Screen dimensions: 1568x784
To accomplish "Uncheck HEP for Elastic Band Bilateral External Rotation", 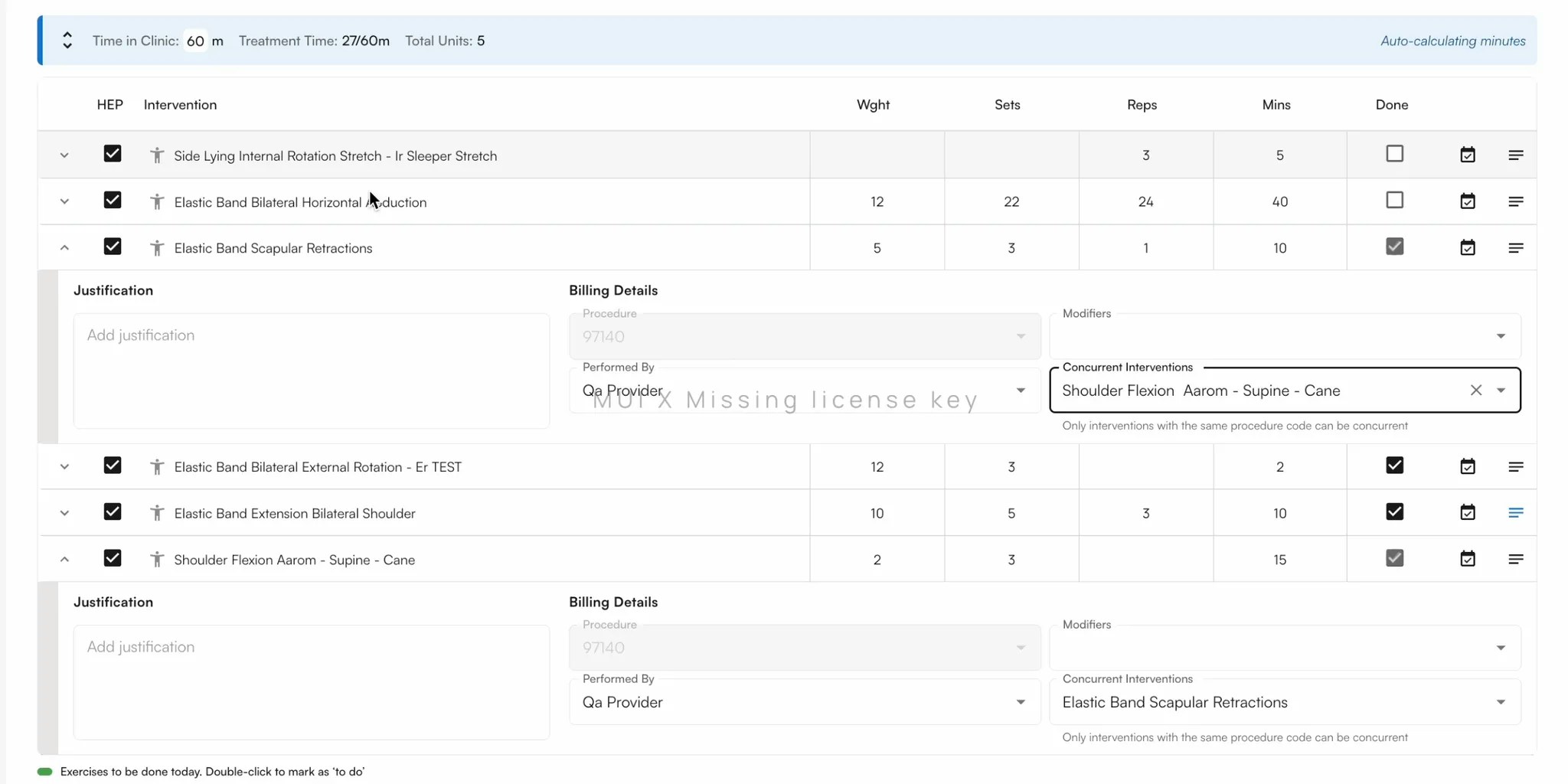I will click(113, 465).
